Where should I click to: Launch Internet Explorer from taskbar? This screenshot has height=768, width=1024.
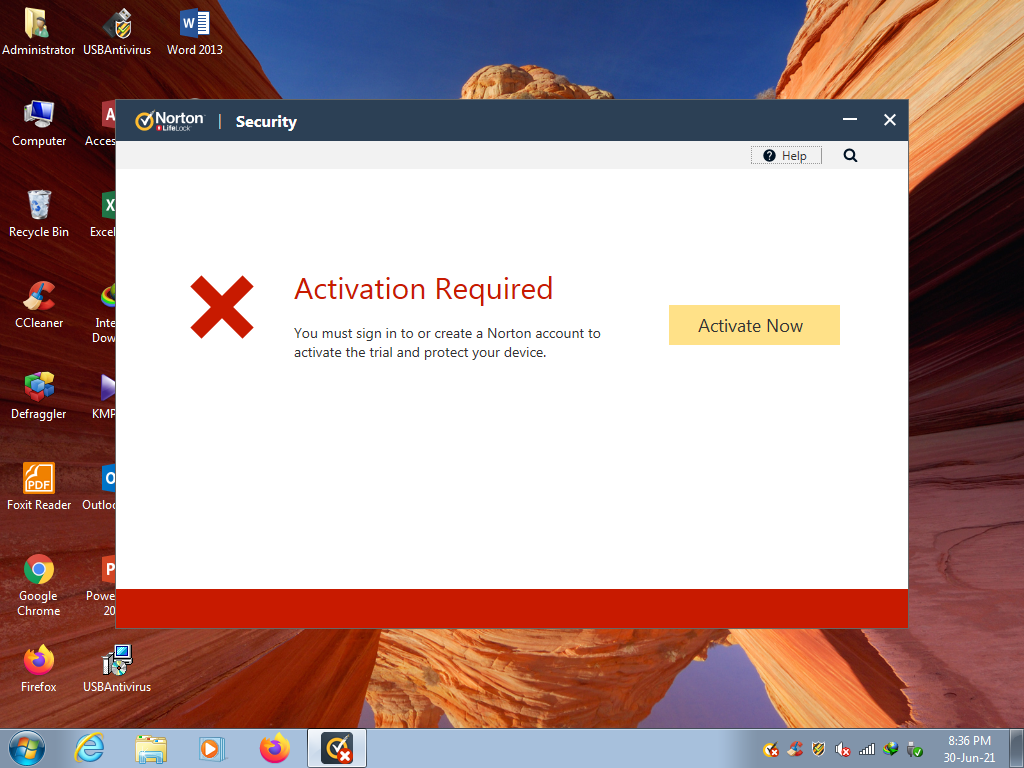pyautogui.click(x=89, y=748)
